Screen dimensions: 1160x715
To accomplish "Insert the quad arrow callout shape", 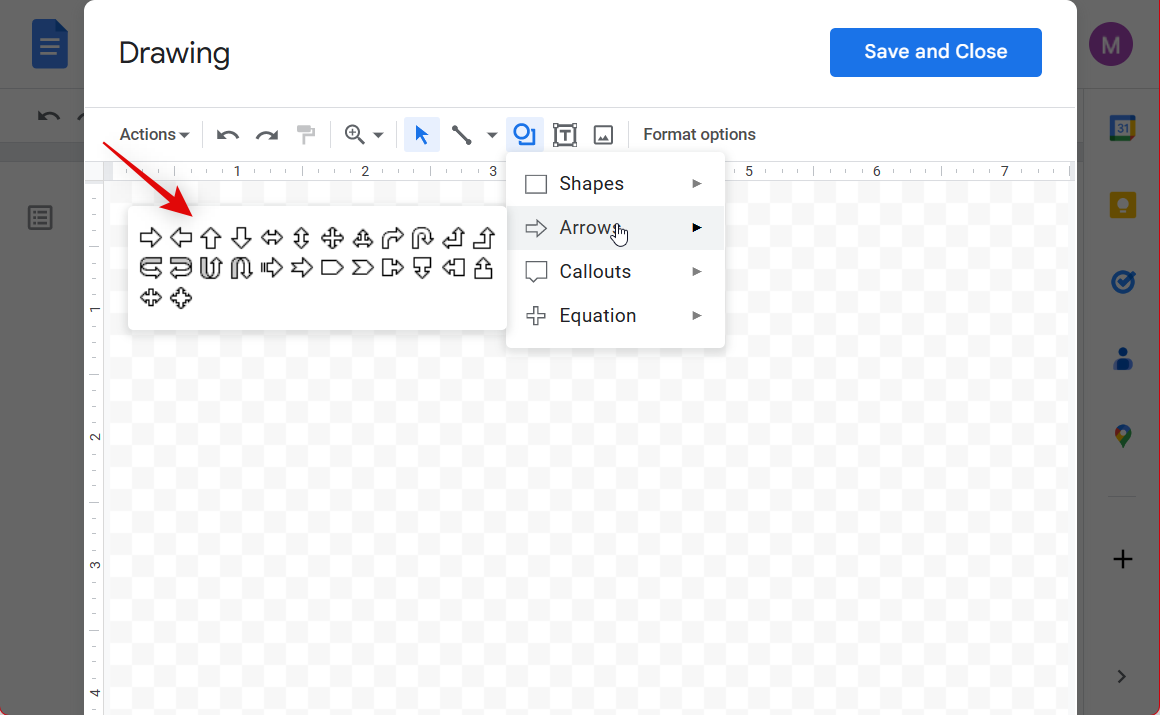I will point(181,298).
